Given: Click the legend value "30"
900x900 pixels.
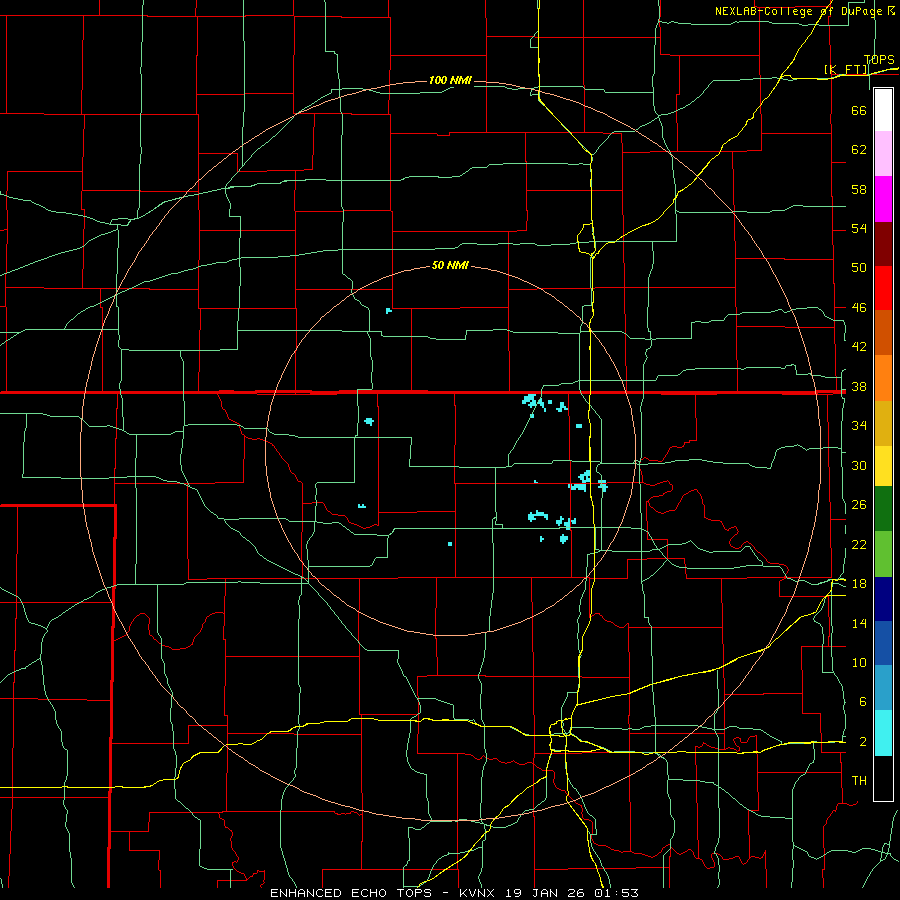Looking at the screenshot, I should pyautogui.click(x=859, y=465).
